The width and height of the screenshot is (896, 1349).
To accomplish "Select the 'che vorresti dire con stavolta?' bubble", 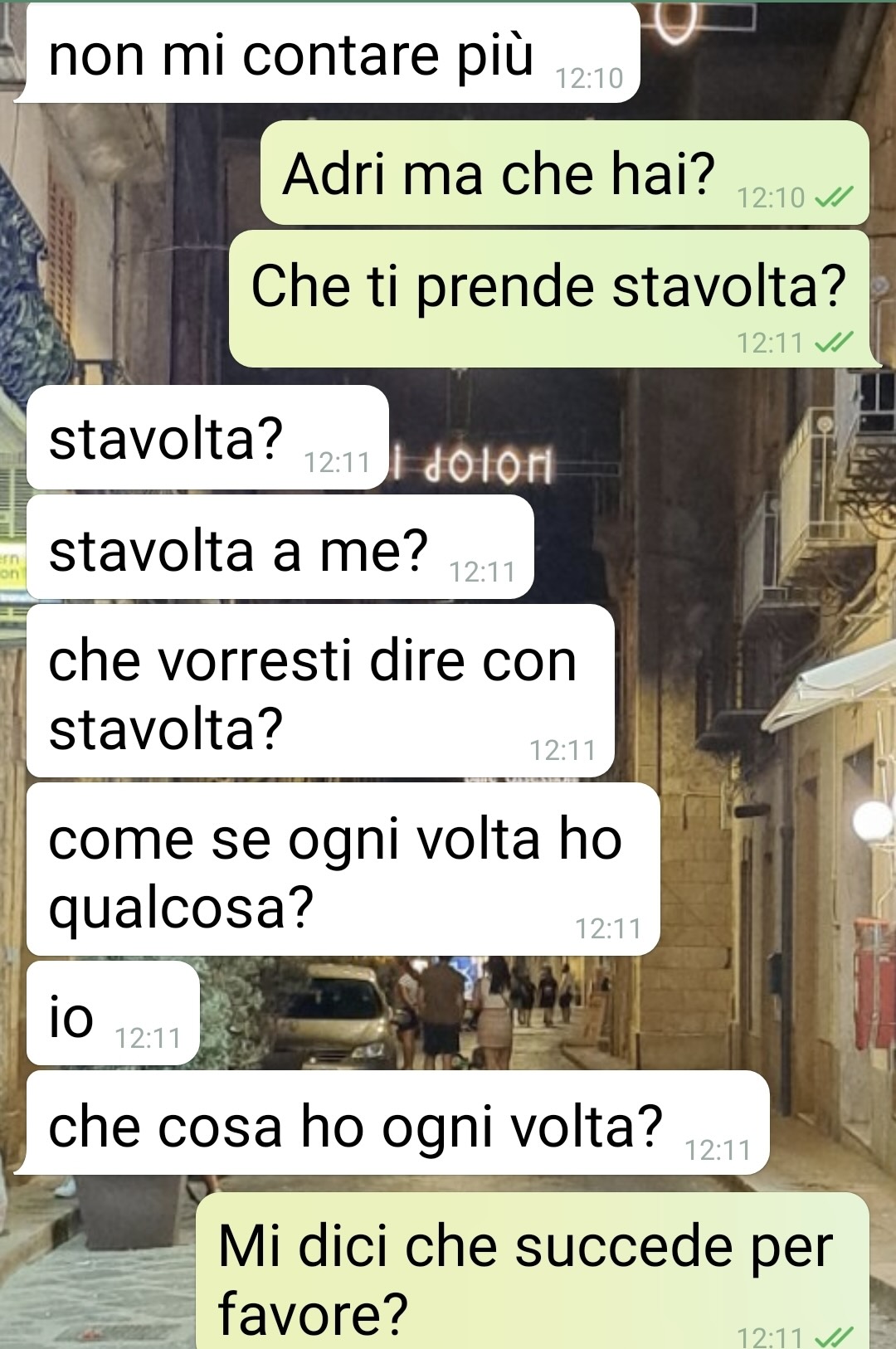I will [320, 691].
